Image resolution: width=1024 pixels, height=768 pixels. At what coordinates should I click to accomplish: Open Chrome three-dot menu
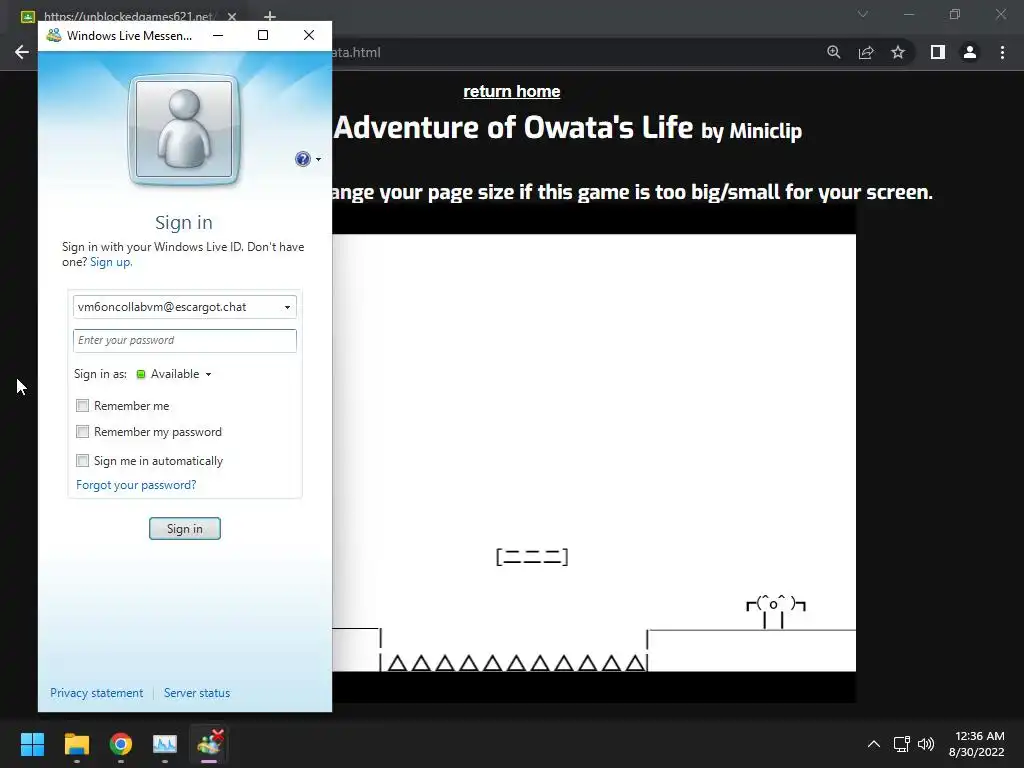[x=1002, y=52]
